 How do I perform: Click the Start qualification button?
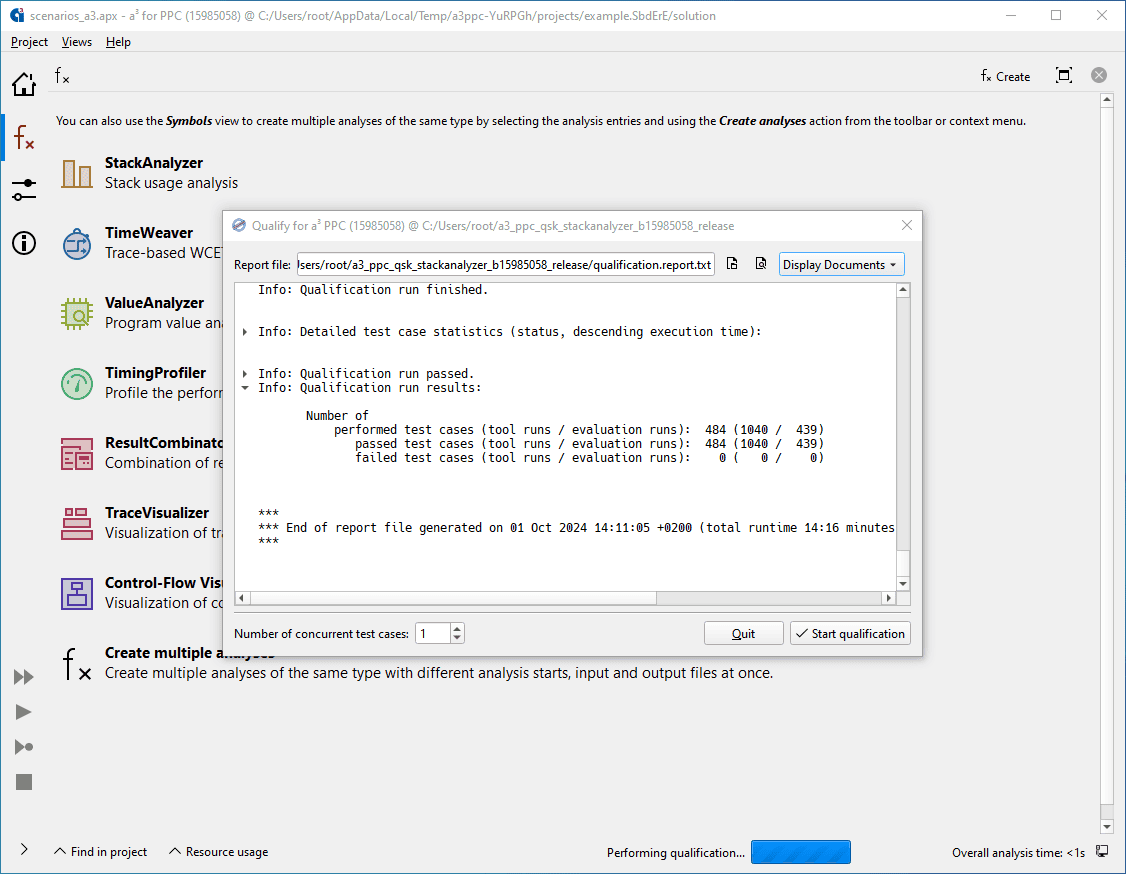coord(850,633)
